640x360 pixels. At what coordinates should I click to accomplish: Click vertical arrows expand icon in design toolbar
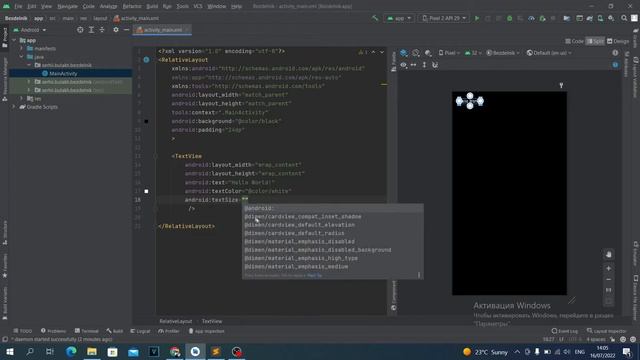424,65
